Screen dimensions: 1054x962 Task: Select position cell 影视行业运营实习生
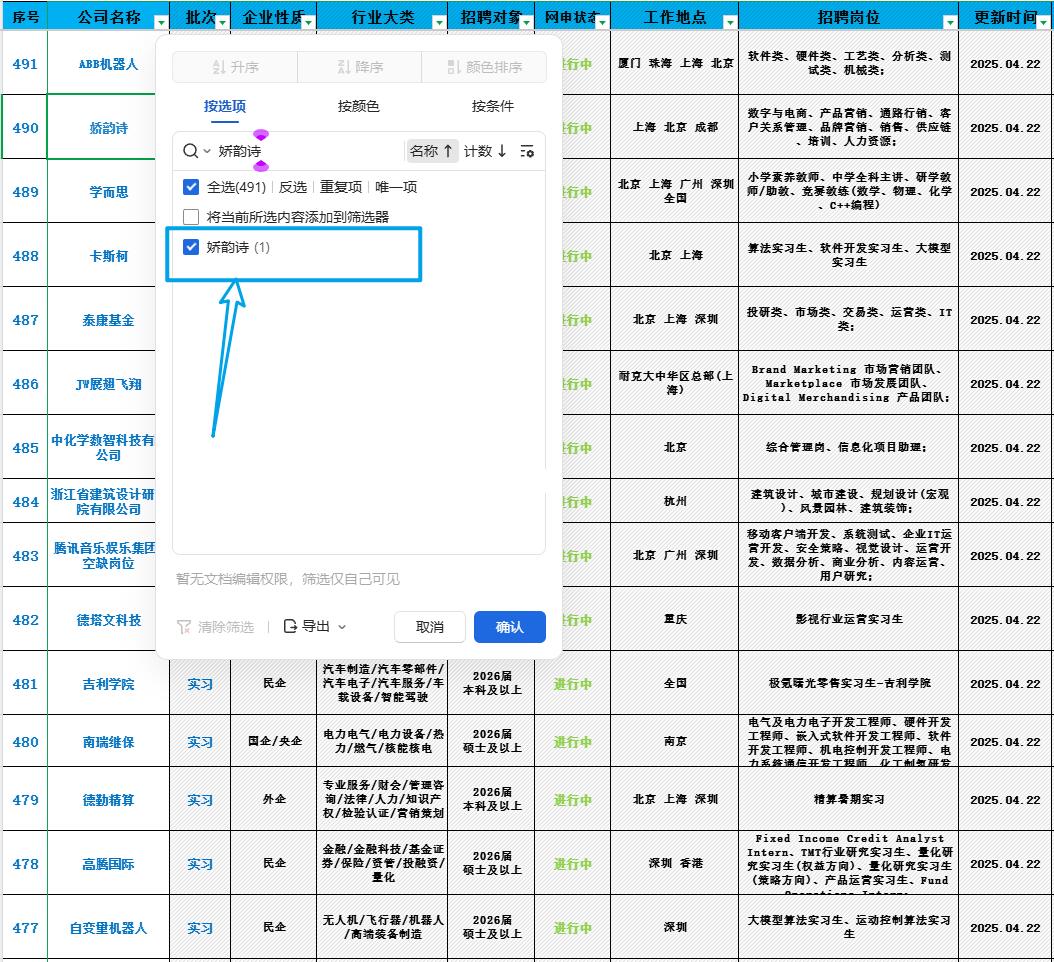click(849, 619)
